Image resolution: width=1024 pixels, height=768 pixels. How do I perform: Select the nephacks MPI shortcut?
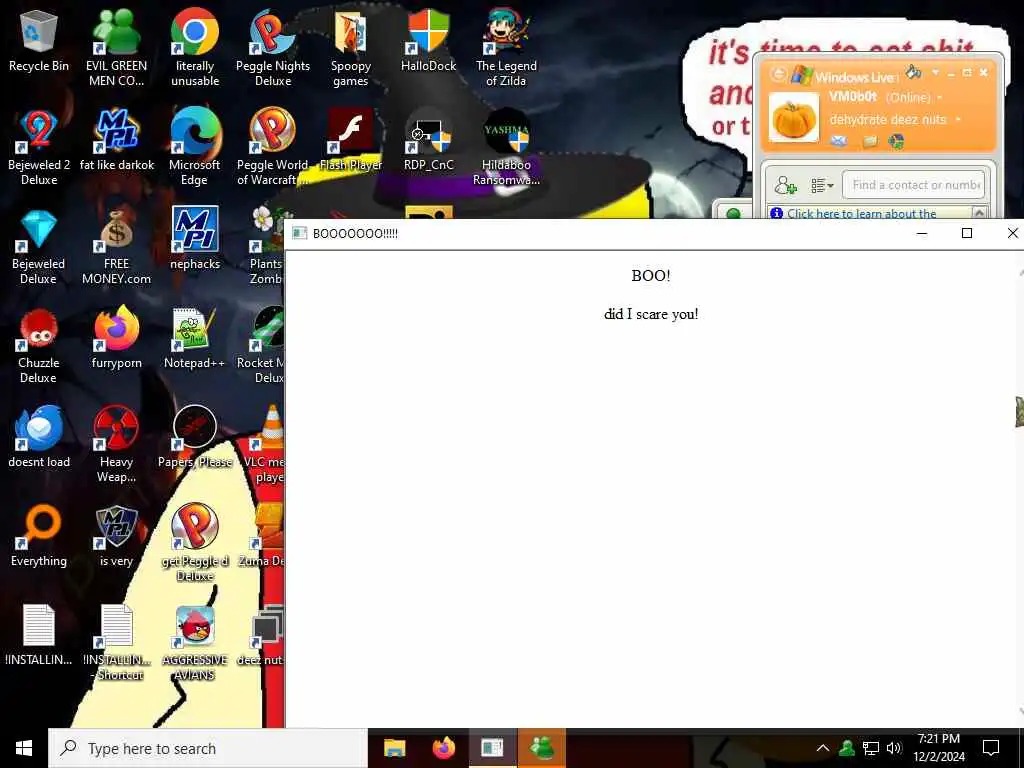coord(195,239)
